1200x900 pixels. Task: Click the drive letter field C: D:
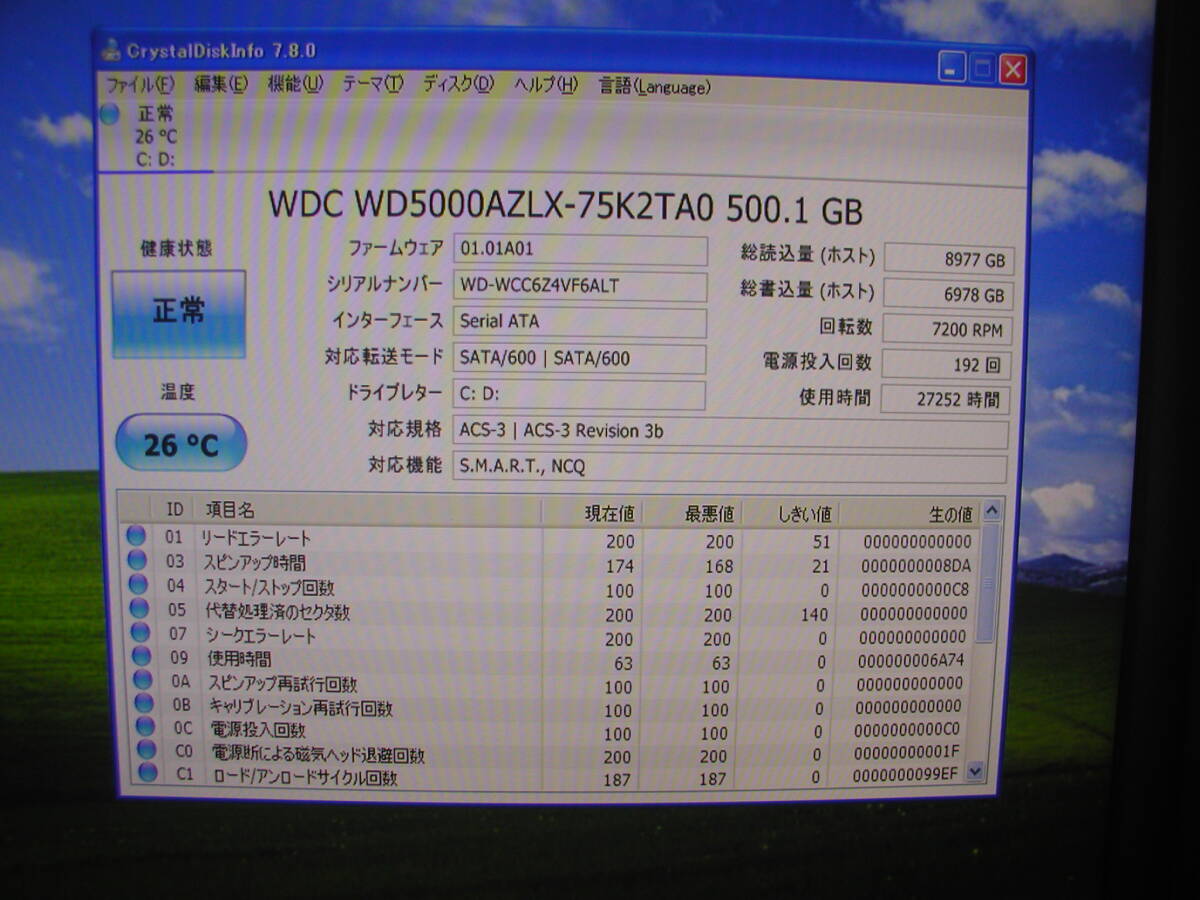coord(579,394)
